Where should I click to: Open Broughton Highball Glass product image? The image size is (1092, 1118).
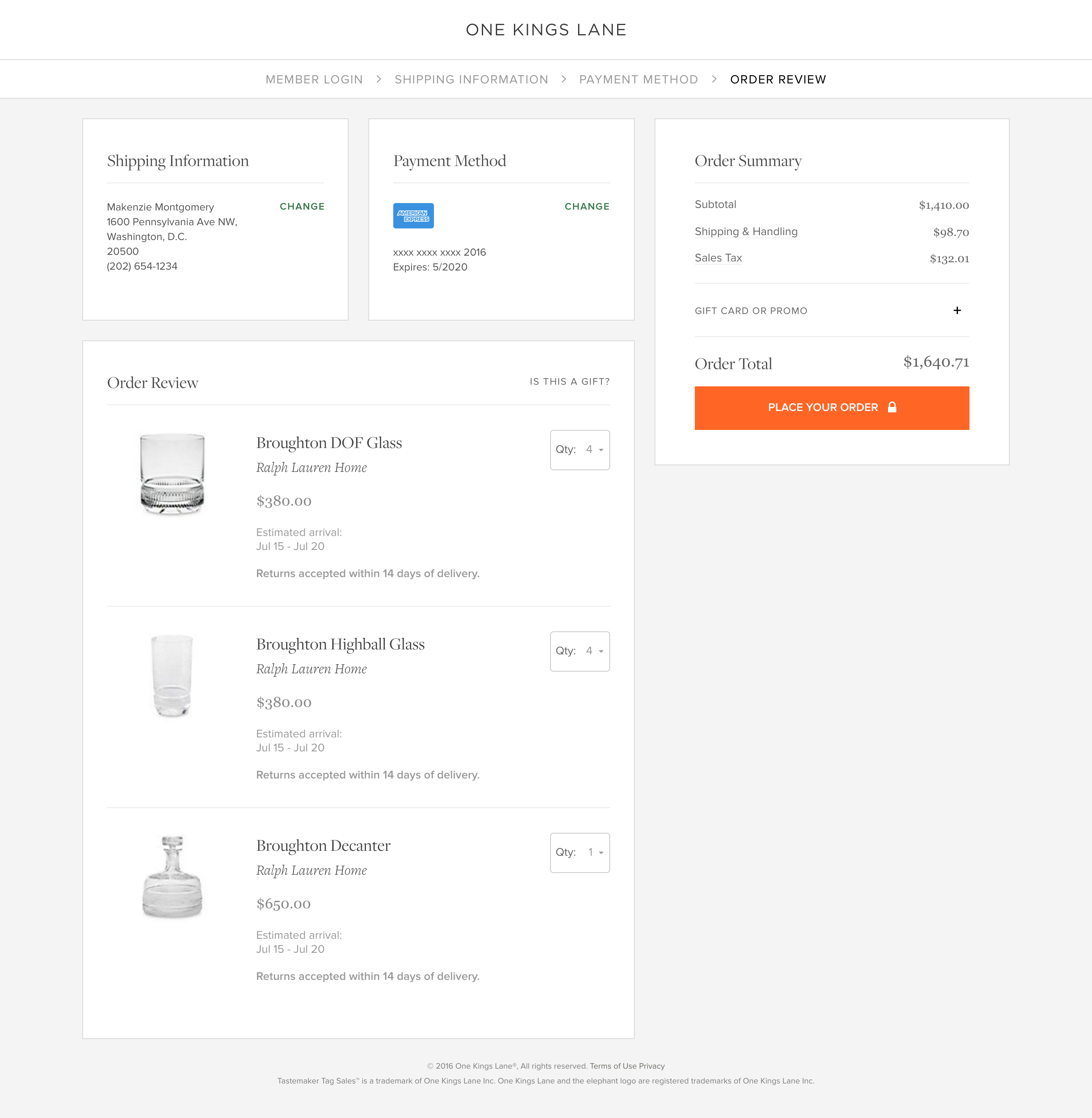coord(172,675)
